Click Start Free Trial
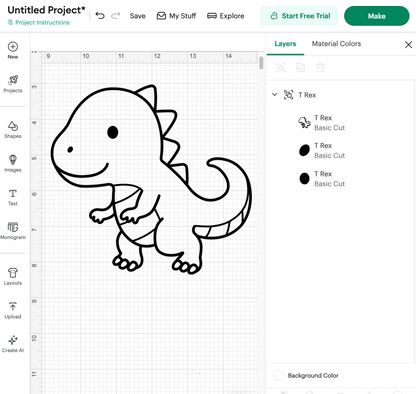This screenshot has height=394, width=416. point(299,16)
